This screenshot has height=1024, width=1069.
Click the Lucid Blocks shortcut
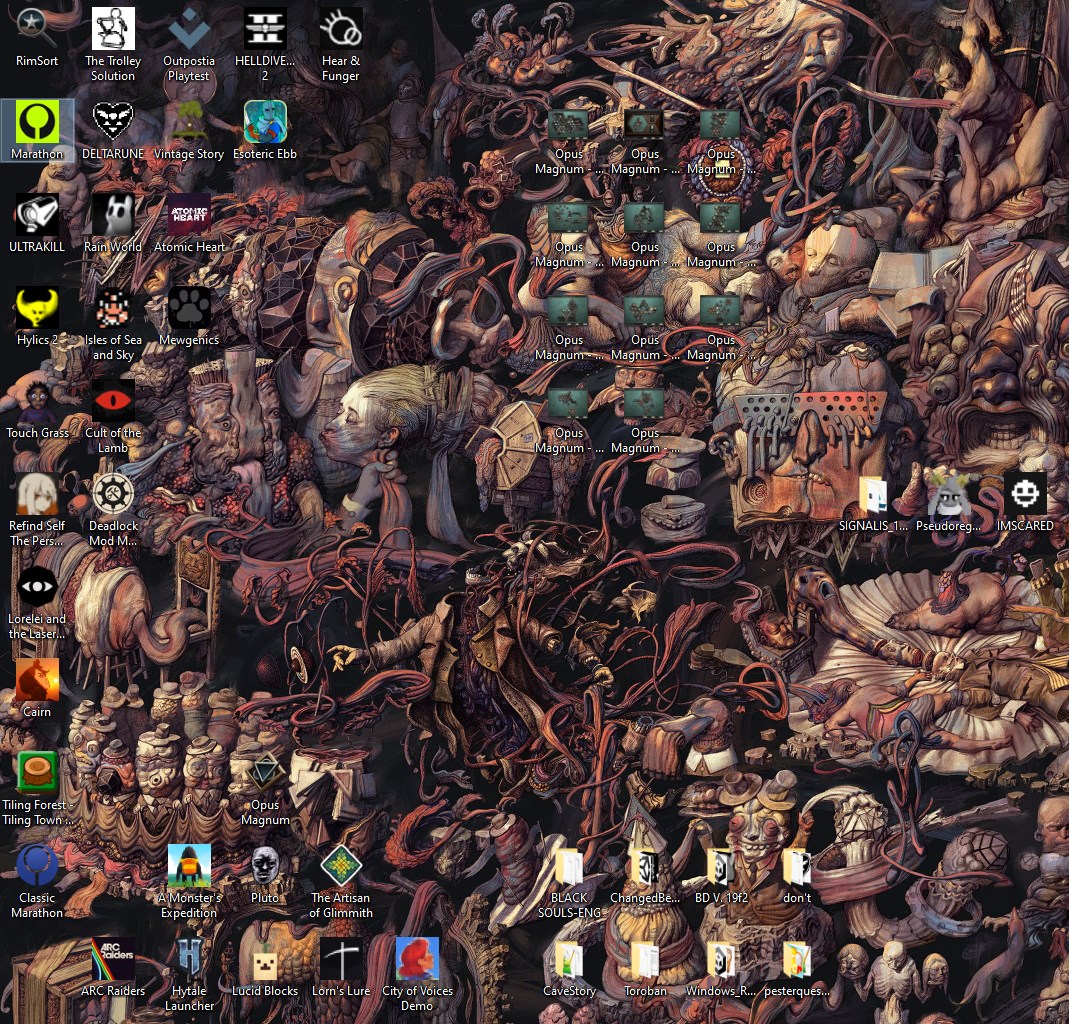coord(265,959)
